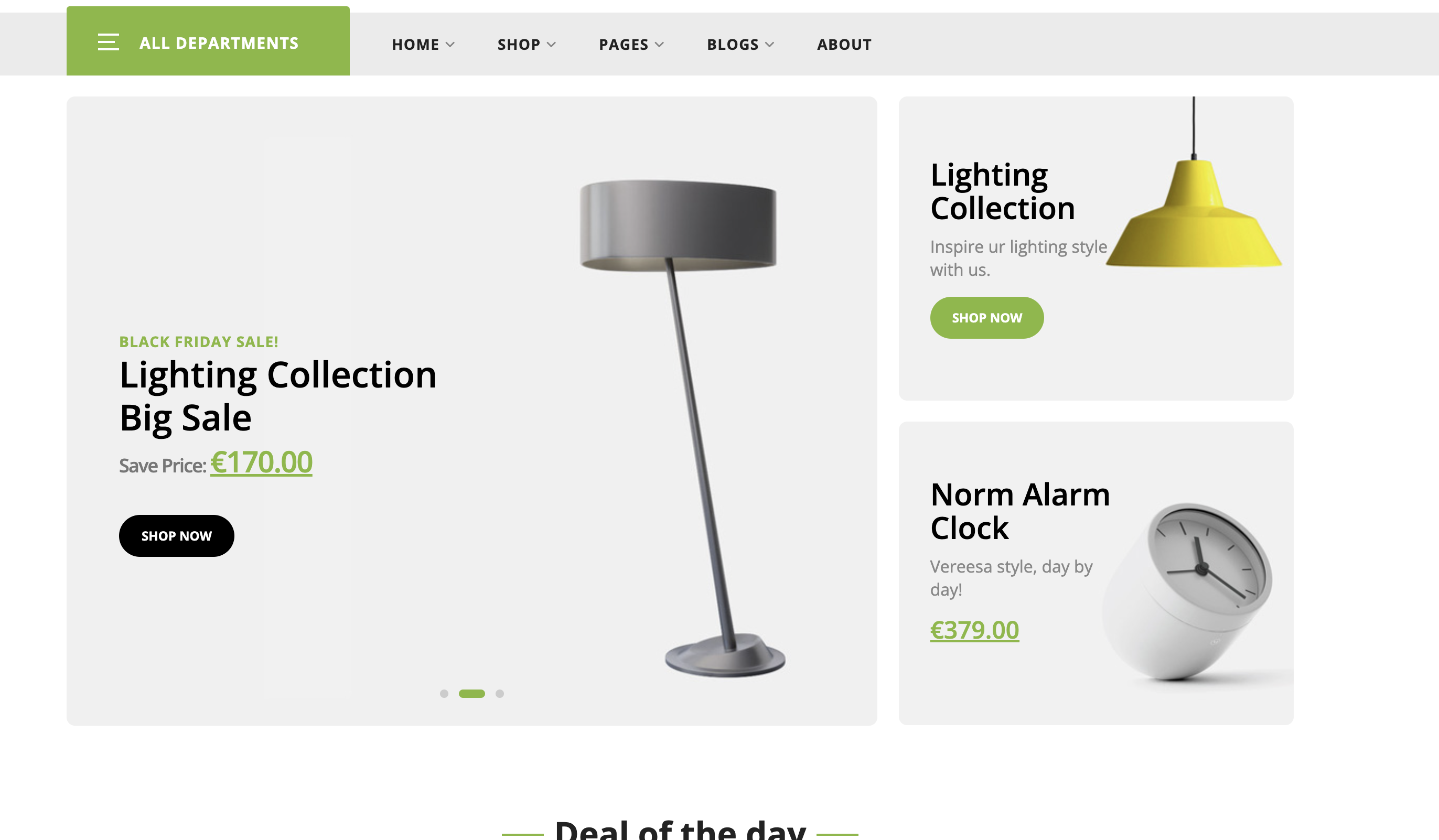Follow the €170.00 save price link
Viewport: 1439px width, 840px height.
point(261,462)
